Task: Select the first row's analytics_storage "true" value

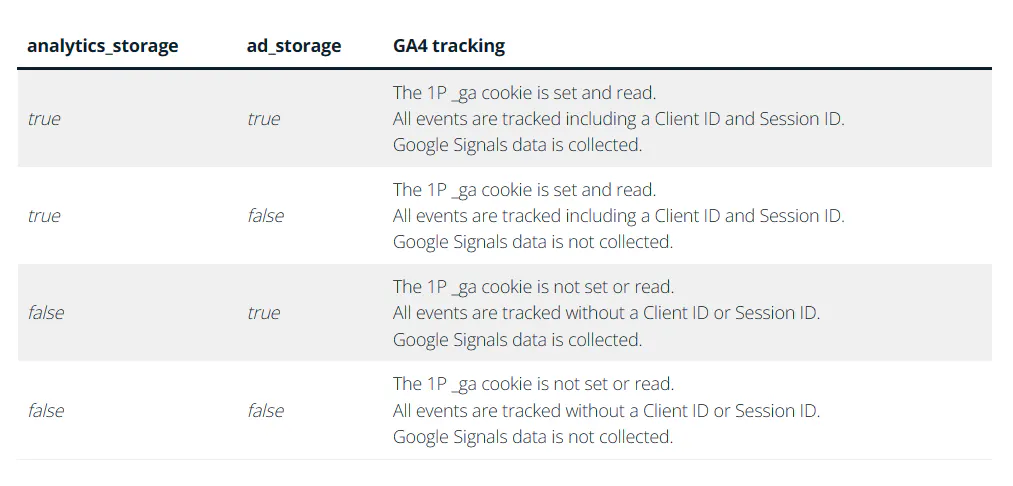Action: [44, 119]
